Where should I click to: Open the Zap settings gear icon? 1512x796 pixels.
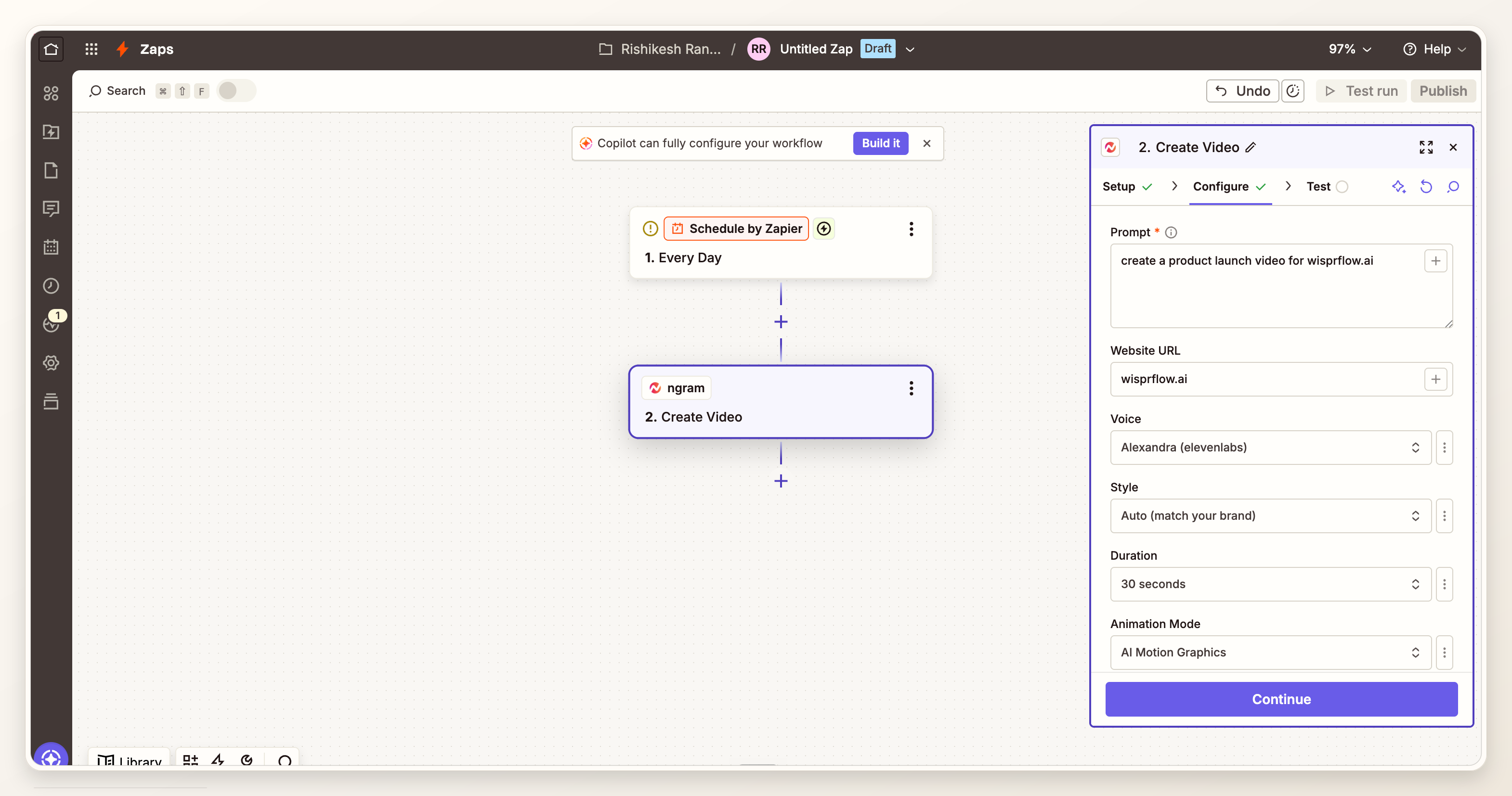51,362
